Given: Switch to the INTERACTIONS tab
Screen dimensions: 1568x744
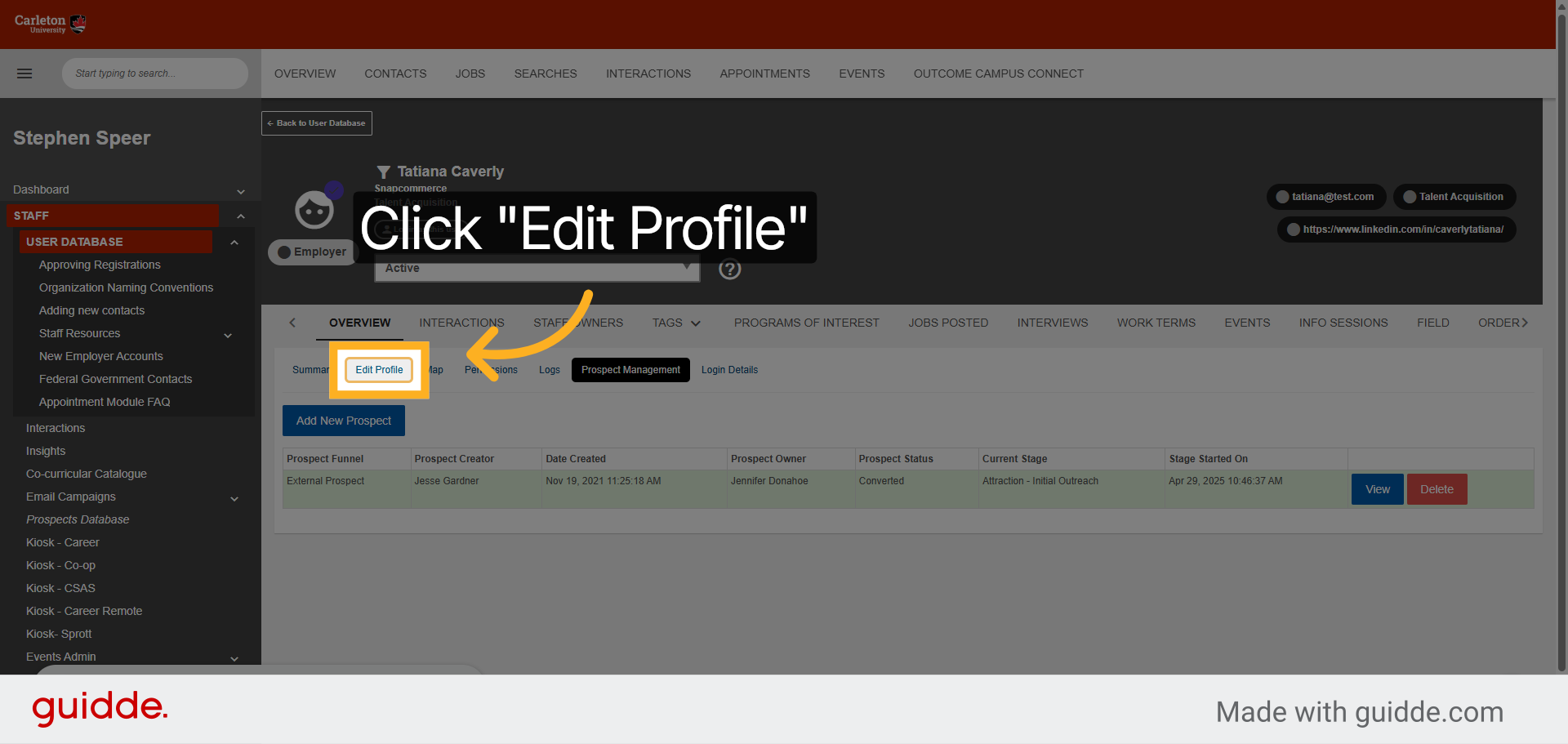Looking at the screenshot, I should point(461,323).
